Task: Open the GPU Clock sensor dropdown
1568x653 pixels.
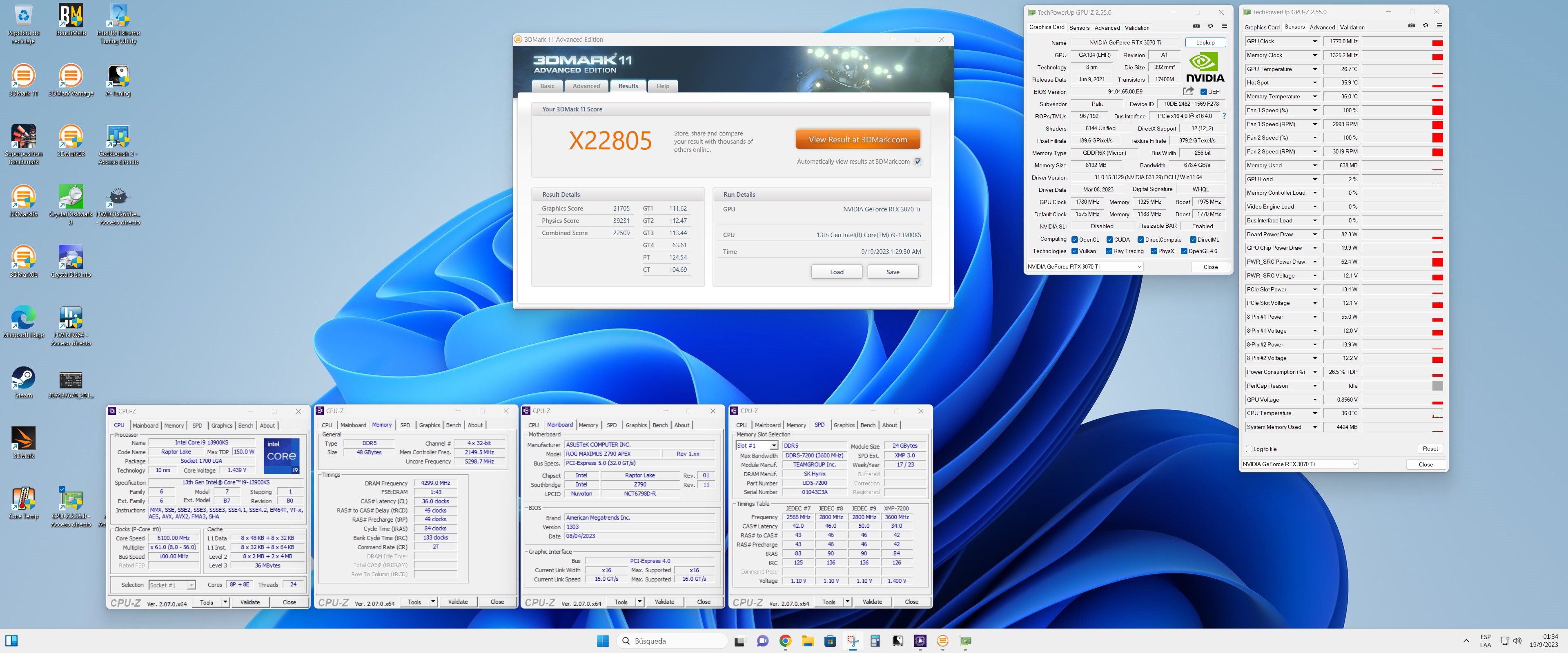Action: [x=1314, y=41]
